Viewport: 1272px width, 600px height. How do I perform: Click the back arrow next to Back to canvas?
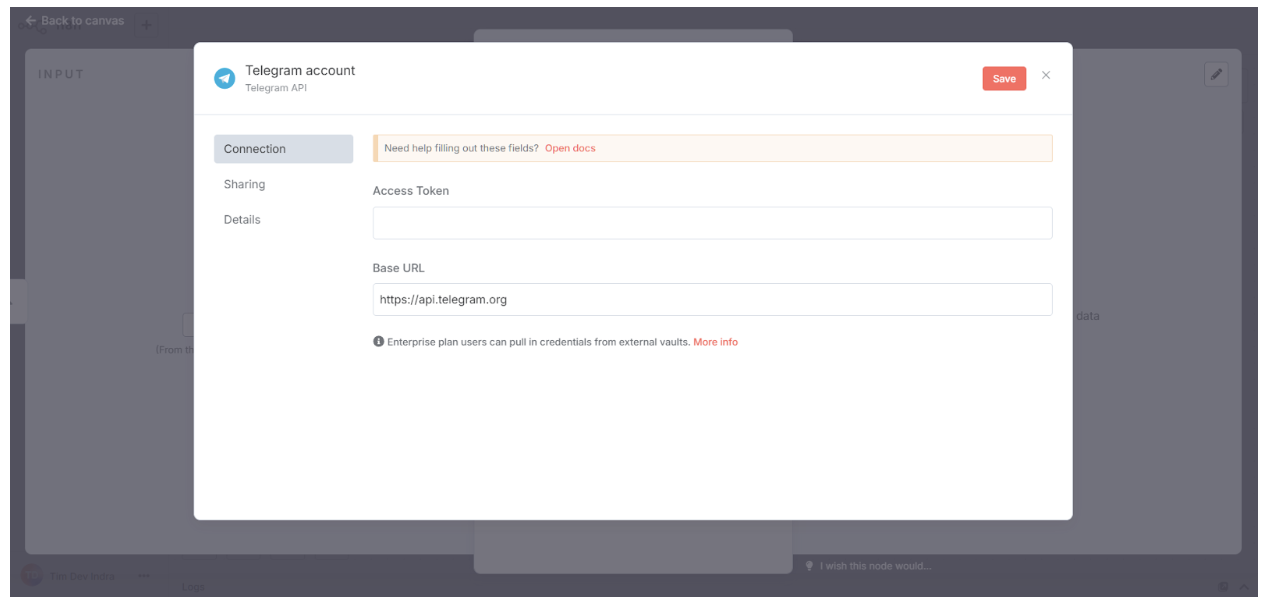[x=31, y=20]
